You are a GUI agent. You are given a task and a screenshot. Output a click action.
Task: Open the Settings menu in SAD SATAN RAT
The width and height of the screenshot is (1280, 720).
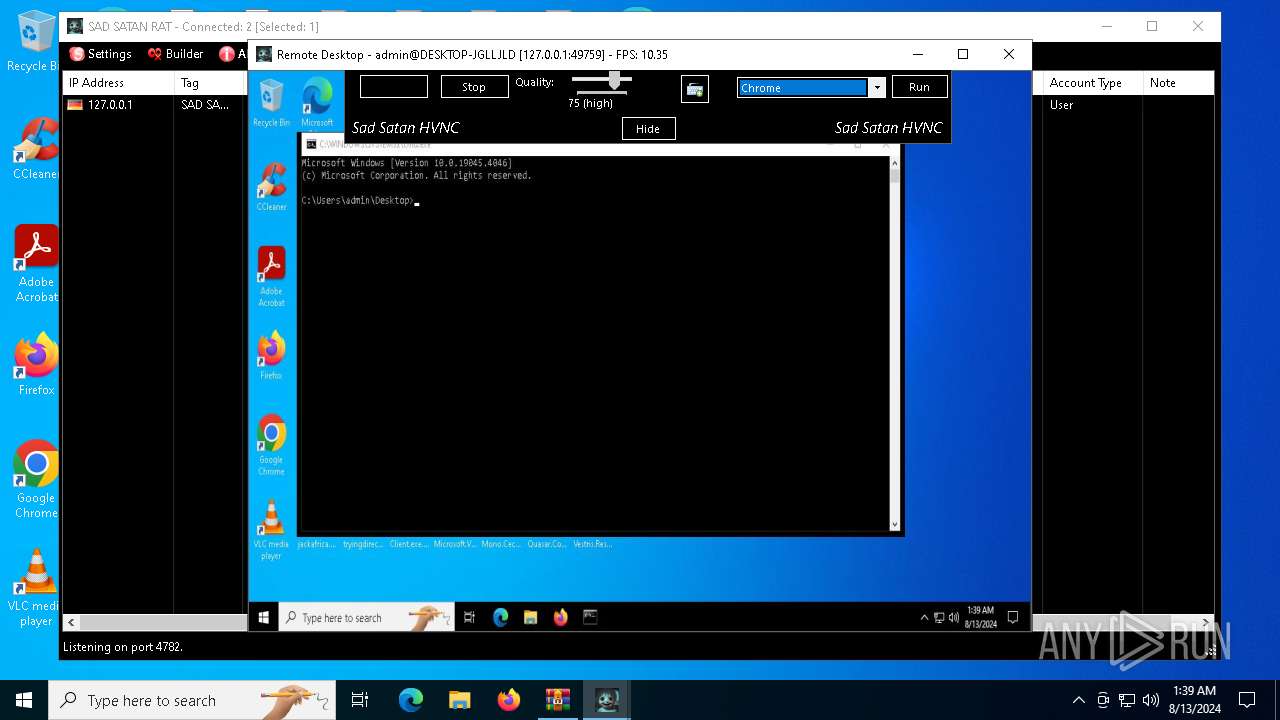pos(100,54)
